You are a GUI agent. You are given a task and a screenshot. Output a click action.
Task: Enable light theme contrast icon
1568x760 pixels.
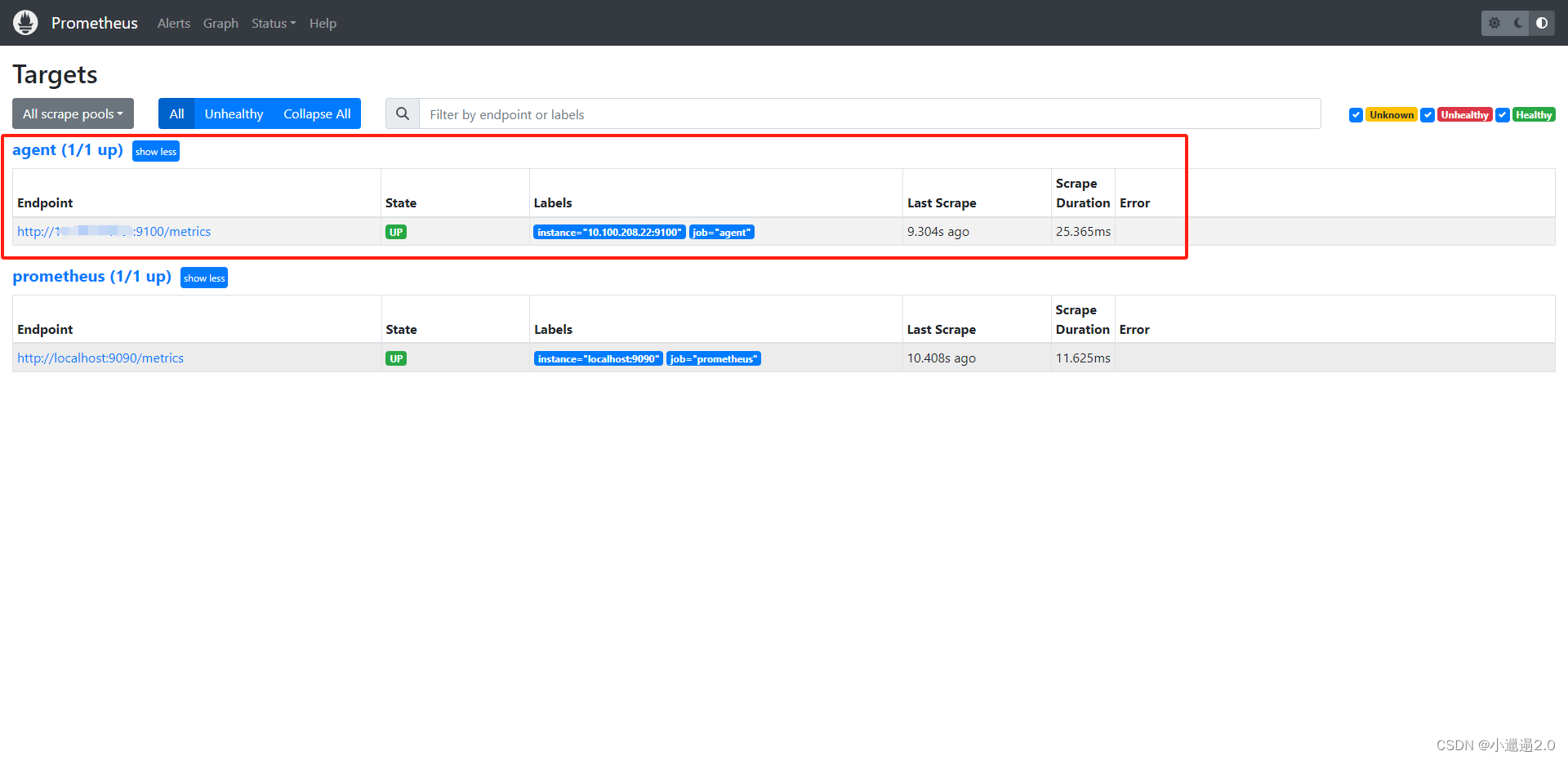coord(1542,23)
